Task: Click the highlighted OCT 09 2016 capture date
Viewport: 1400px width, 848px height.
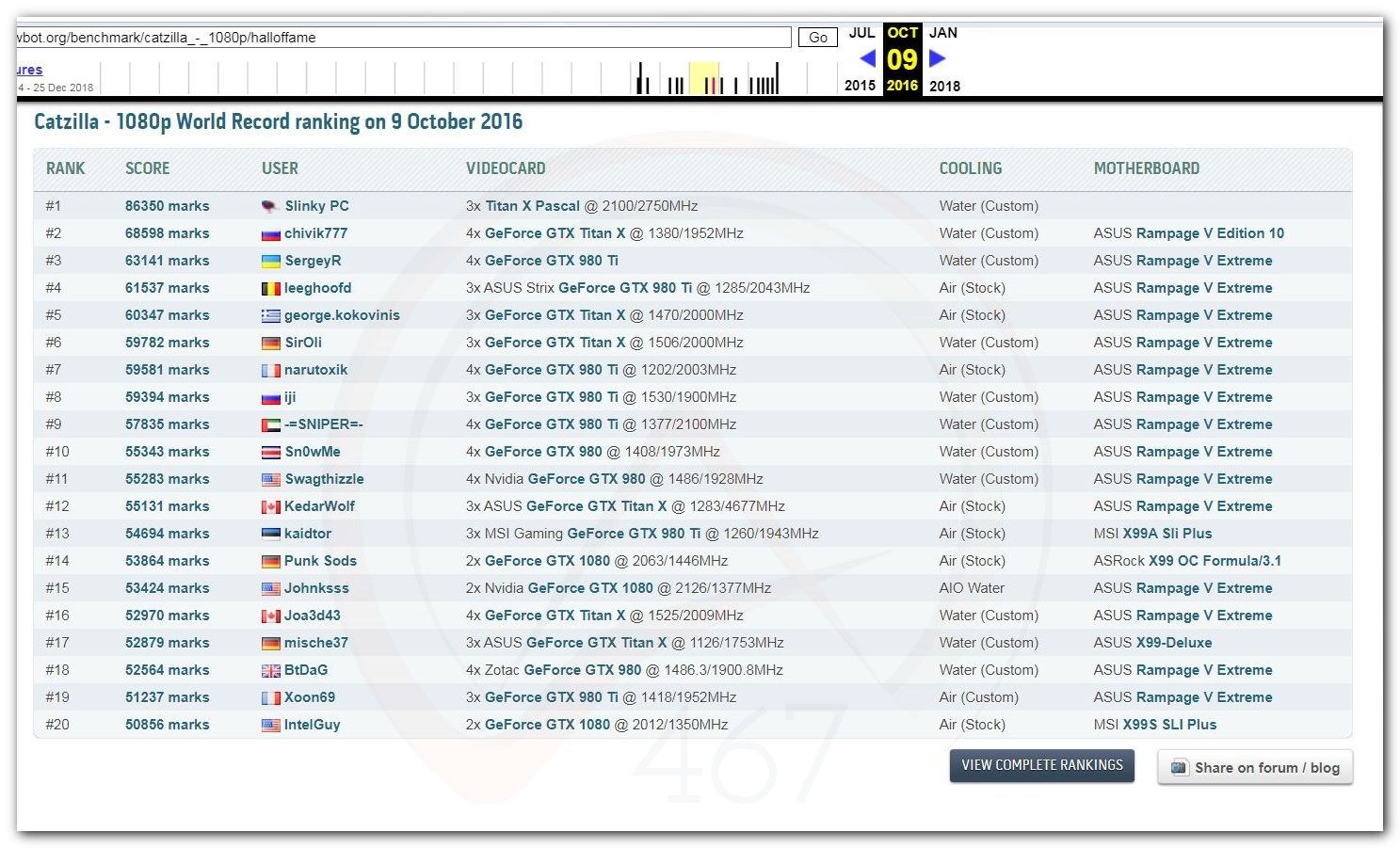Action: (x=902, y=58)
